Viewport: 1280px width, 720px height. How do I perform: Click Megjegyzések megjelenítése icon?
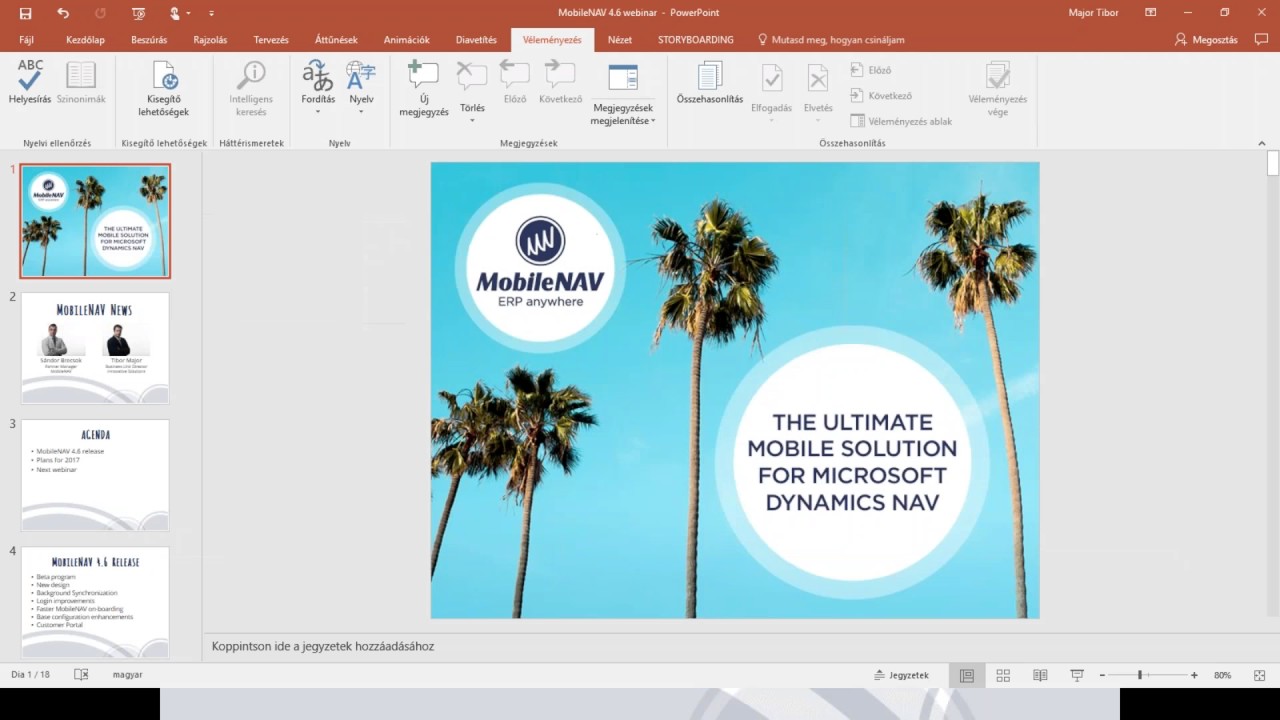coord(623,79)
